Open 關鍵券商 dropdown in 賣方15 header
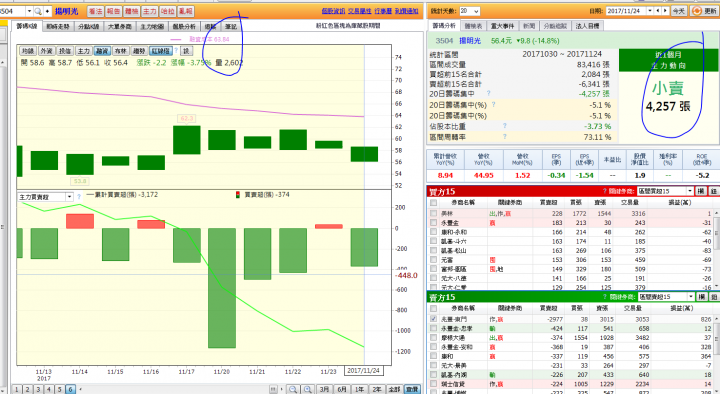 pyautogui.click(x=690, y=297)
